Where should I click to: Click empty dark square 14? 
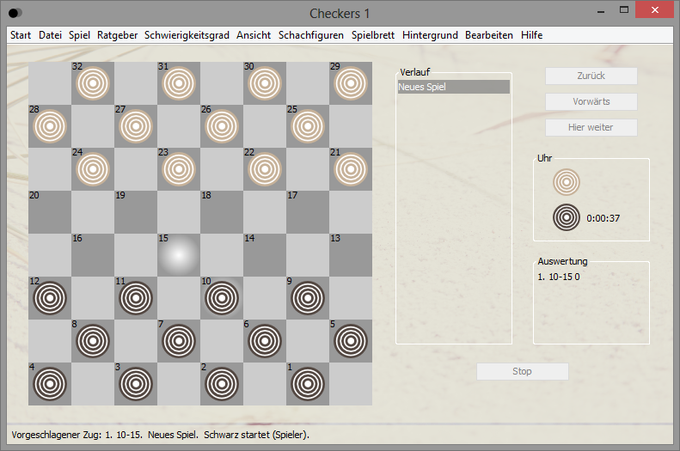[x=265, y=255]
